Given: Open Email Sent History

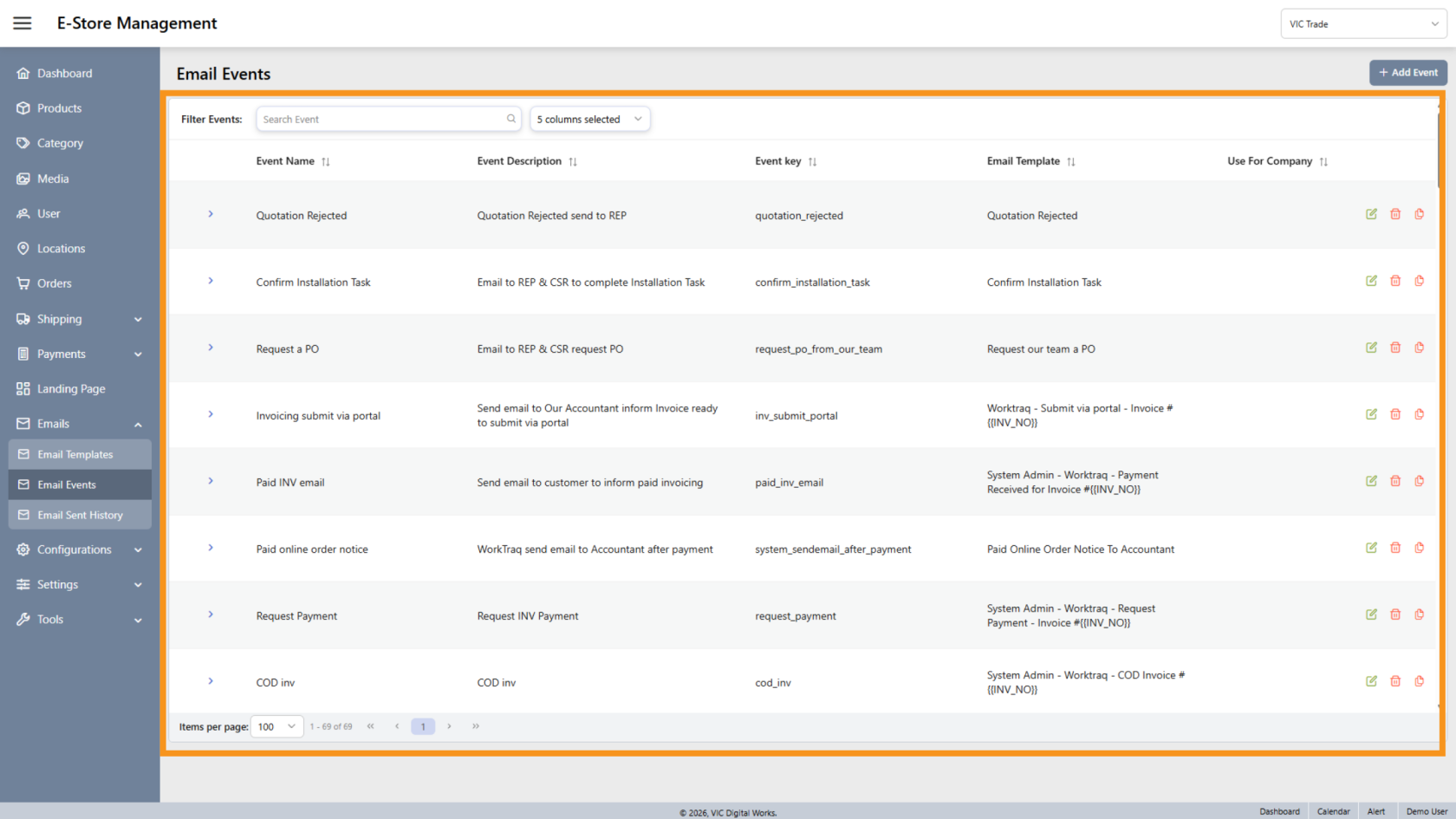Looking at the screenshot, I should pyautogui.click(x=80, y=514).
